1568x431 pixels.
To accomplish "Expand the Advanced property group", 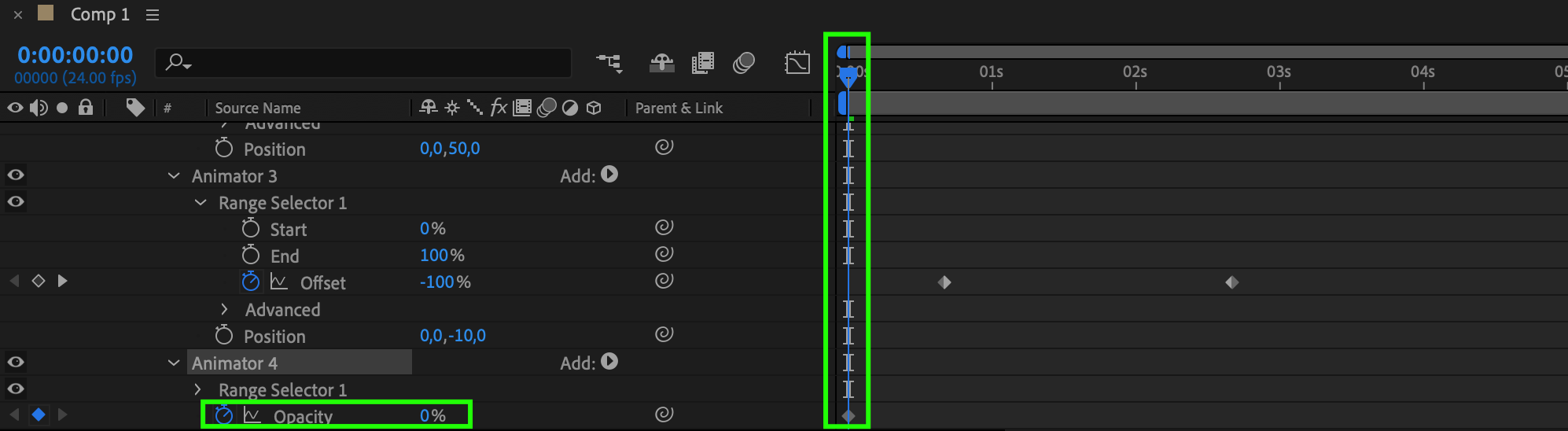I will pos(224,309).
